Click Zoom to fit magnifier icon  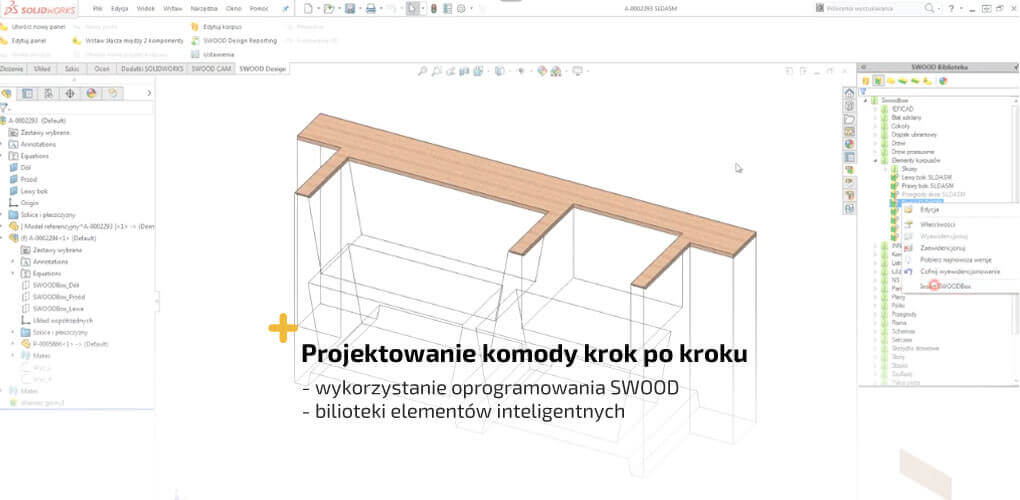(x=423, y=71)
